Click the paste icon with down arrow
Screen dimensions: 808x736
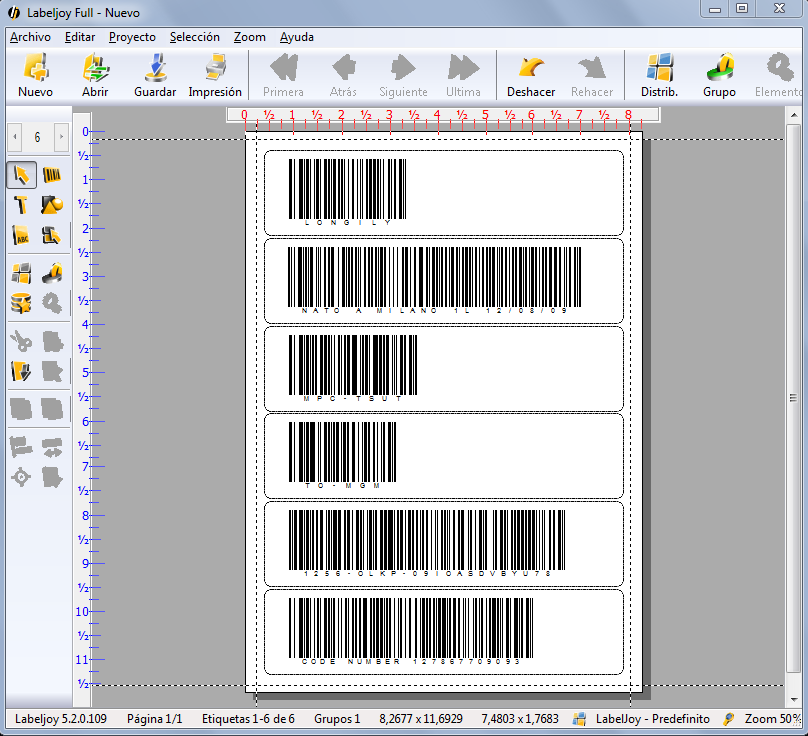coord(22,371)
